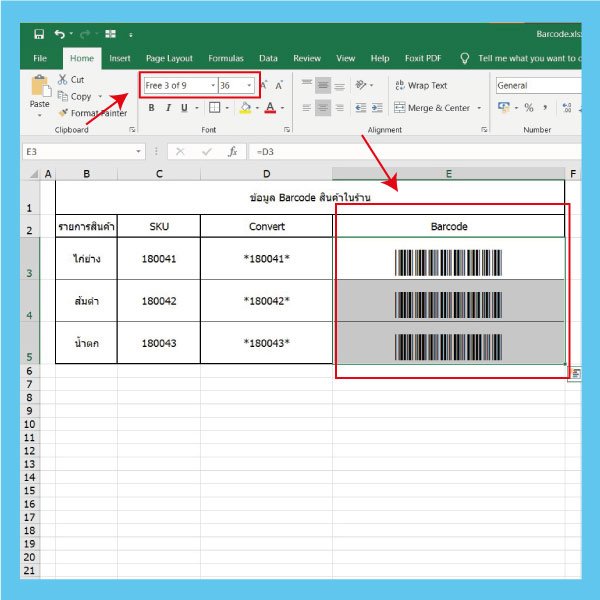Open Alignment settings dialog launcher
The image size is (600, 600).
click(x=484, y=130)
